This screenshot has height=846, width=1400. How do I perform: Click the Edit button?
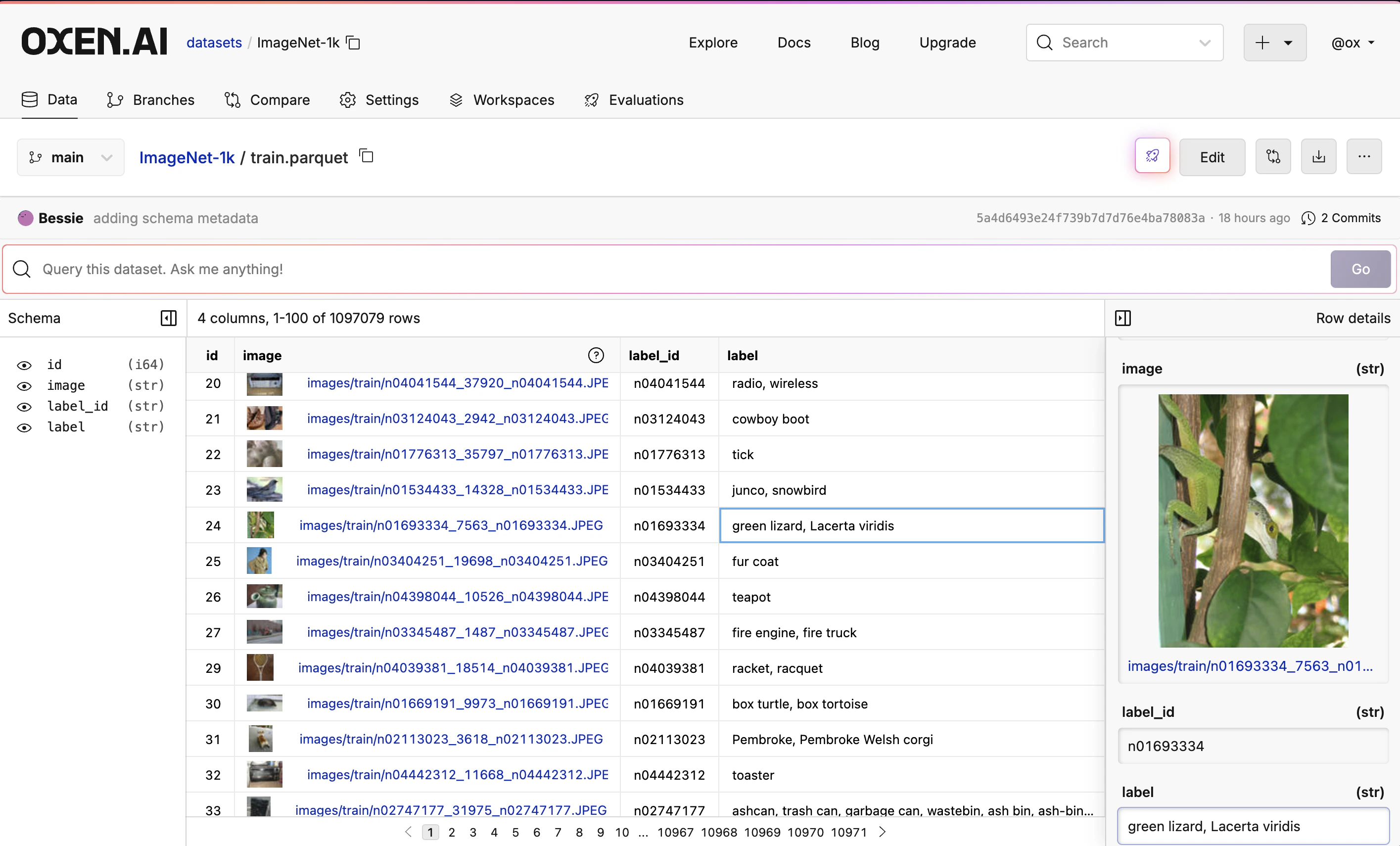[x=1212, y=157]
